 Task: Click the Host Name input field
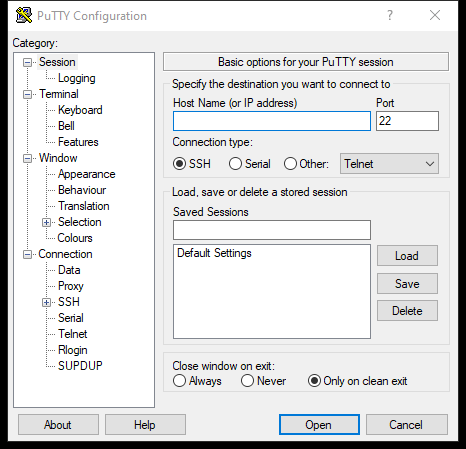(272, 121)
